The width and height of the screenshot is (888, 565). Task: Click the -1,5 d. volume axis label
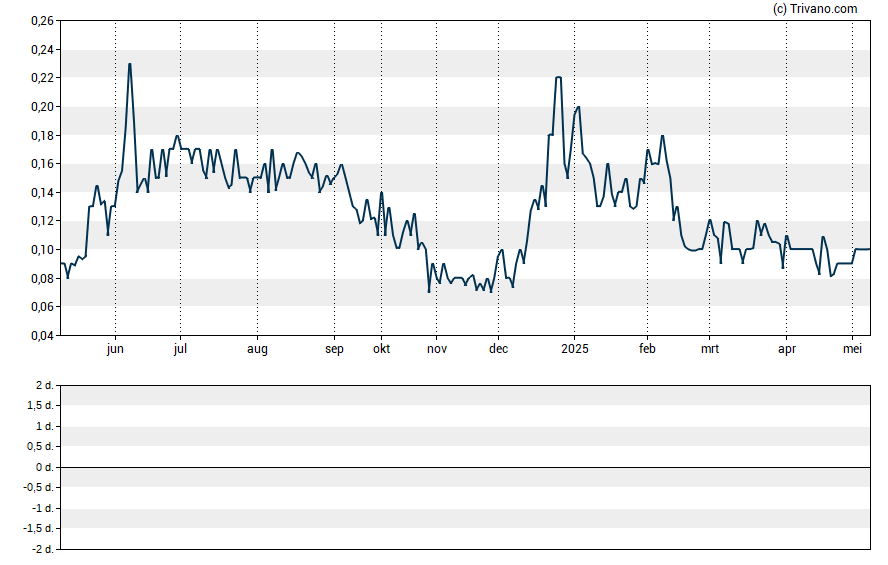[39, 529]
